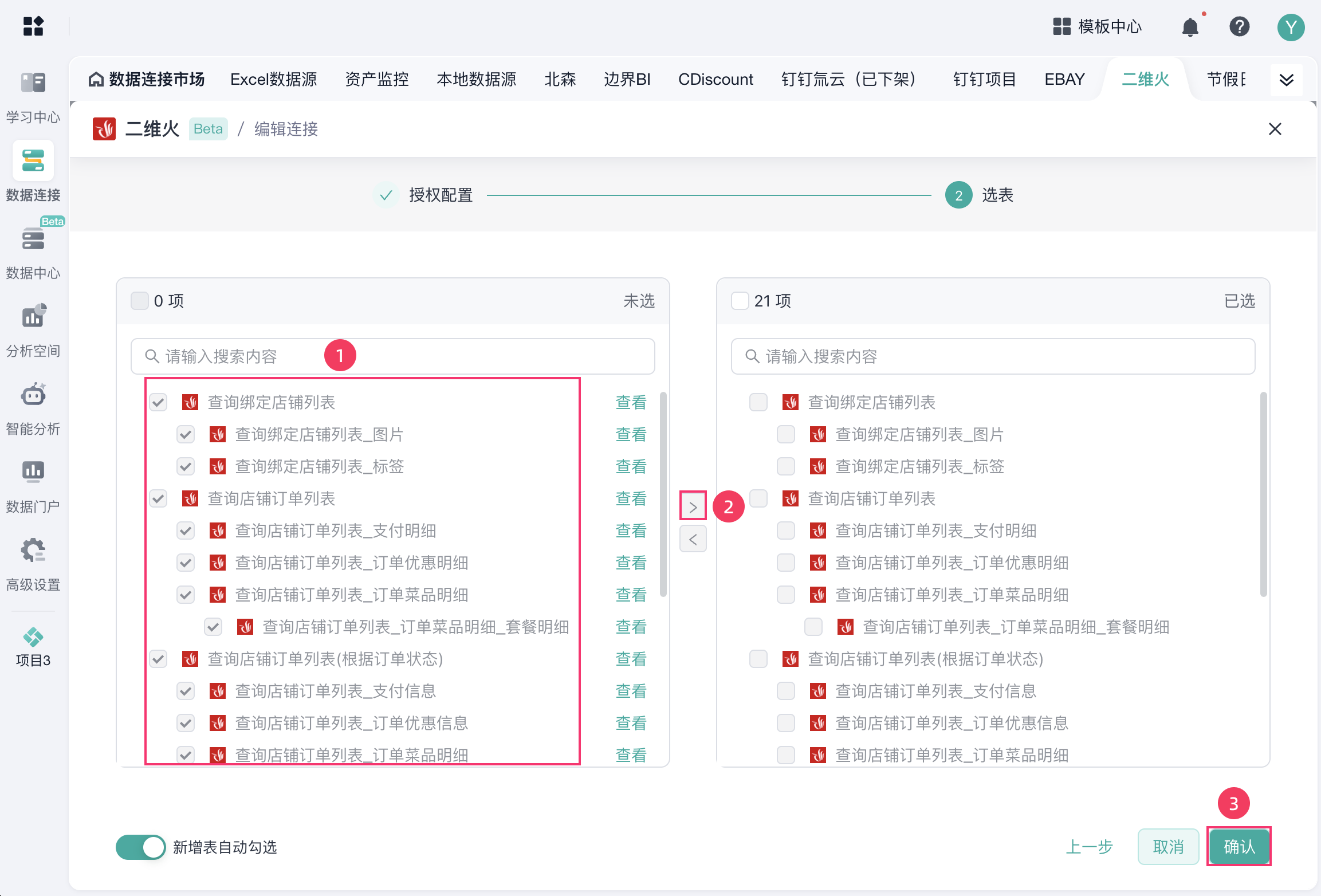This screenshot has height=896, width=1321.
Task: Click the search icon in 未选 search box
Action: click(152, 356)
